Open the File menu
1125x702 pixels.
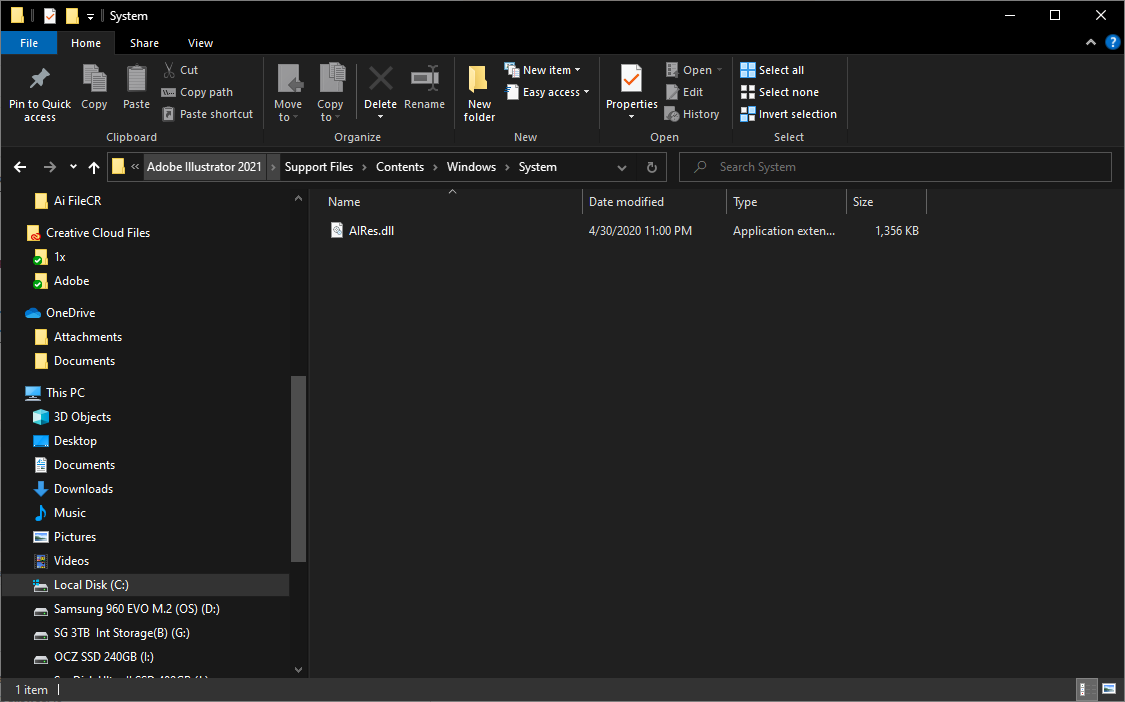click(x=29, y=43)
